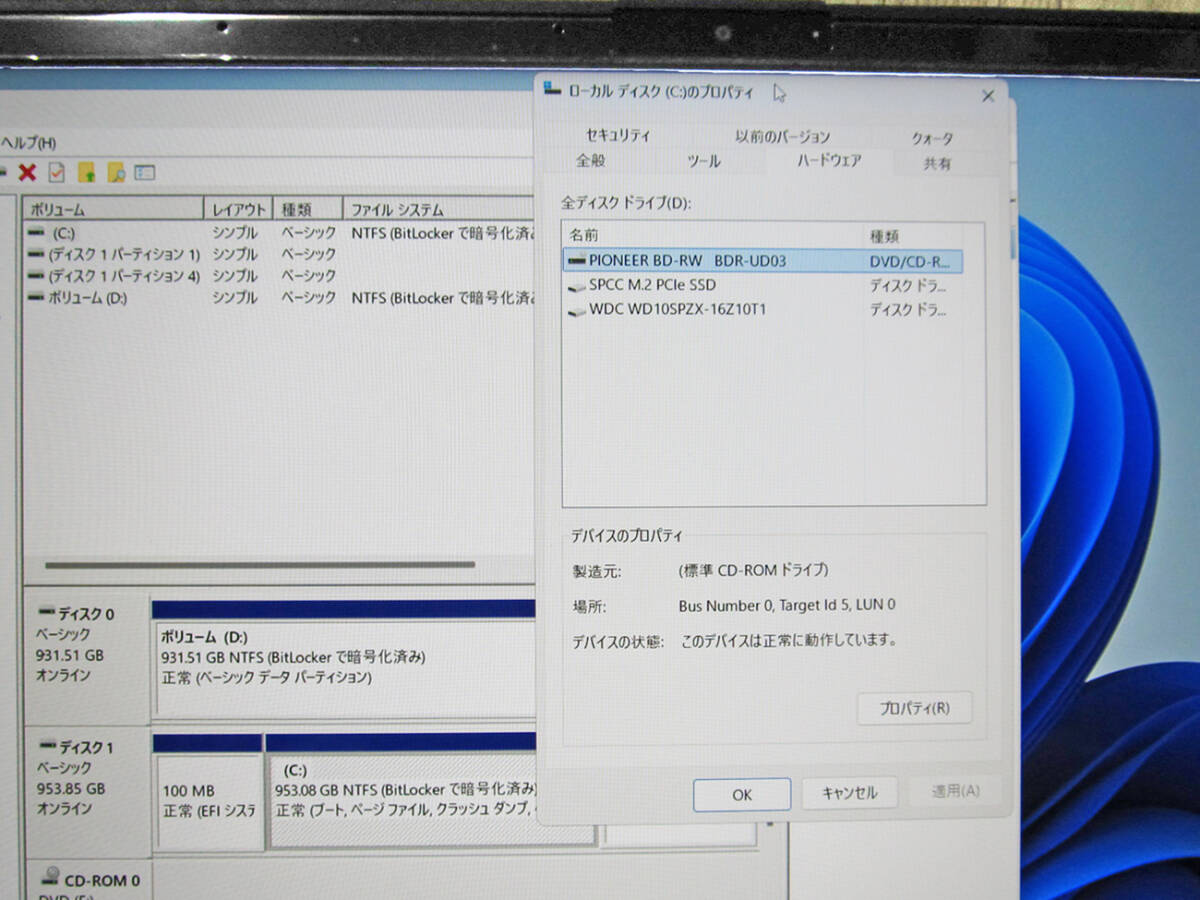1200x900 pixels.
Task: Select the (C:) row in volume list
Action: point(280,232)
